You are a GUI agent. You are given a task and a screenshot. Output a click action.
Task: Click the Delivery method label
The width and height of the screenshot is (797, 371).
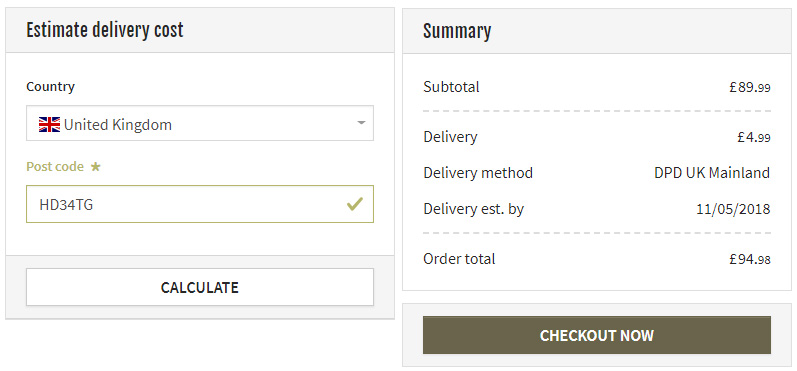[x=478, y=173]
